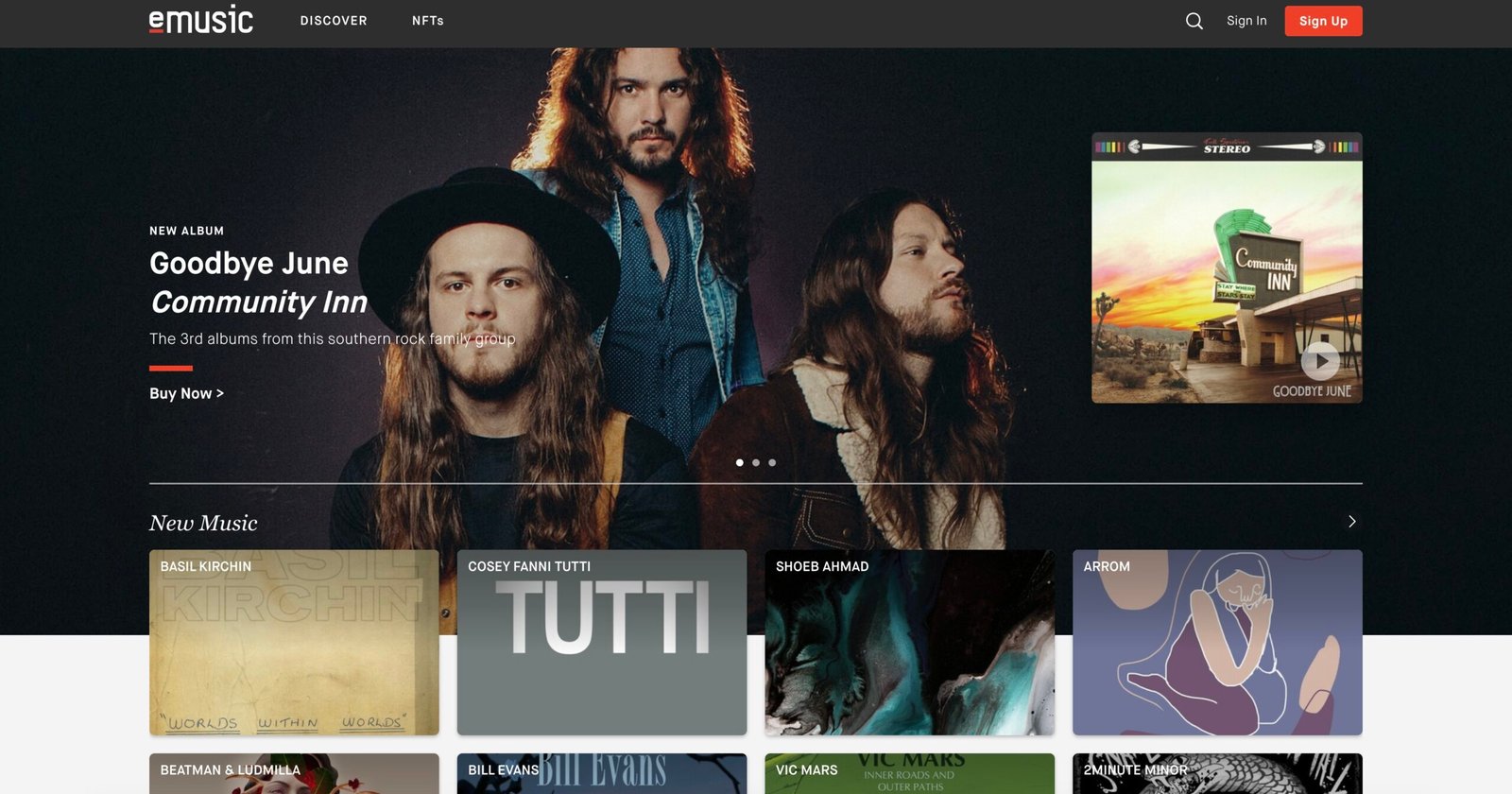Image resolution: width=1512 pixels, height=794 pixels.
Task: View the Arrom album artwork
Action: point(1217,643)
